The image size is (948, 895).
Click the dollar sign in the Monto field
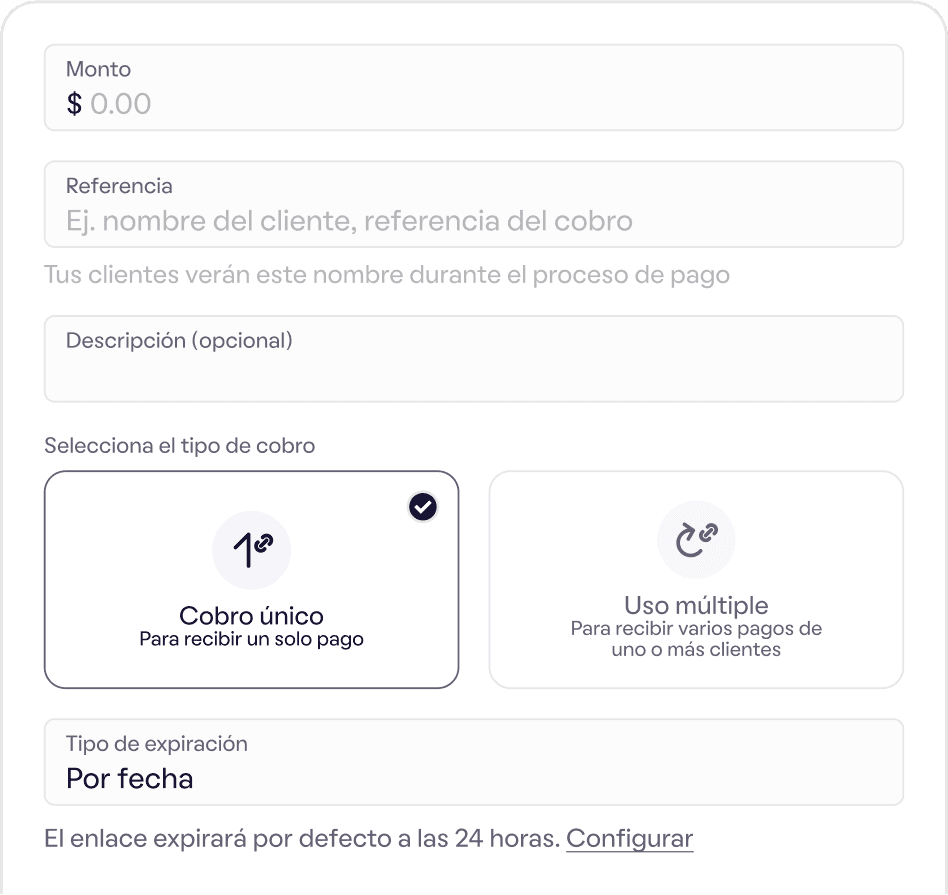coord(74,103)
